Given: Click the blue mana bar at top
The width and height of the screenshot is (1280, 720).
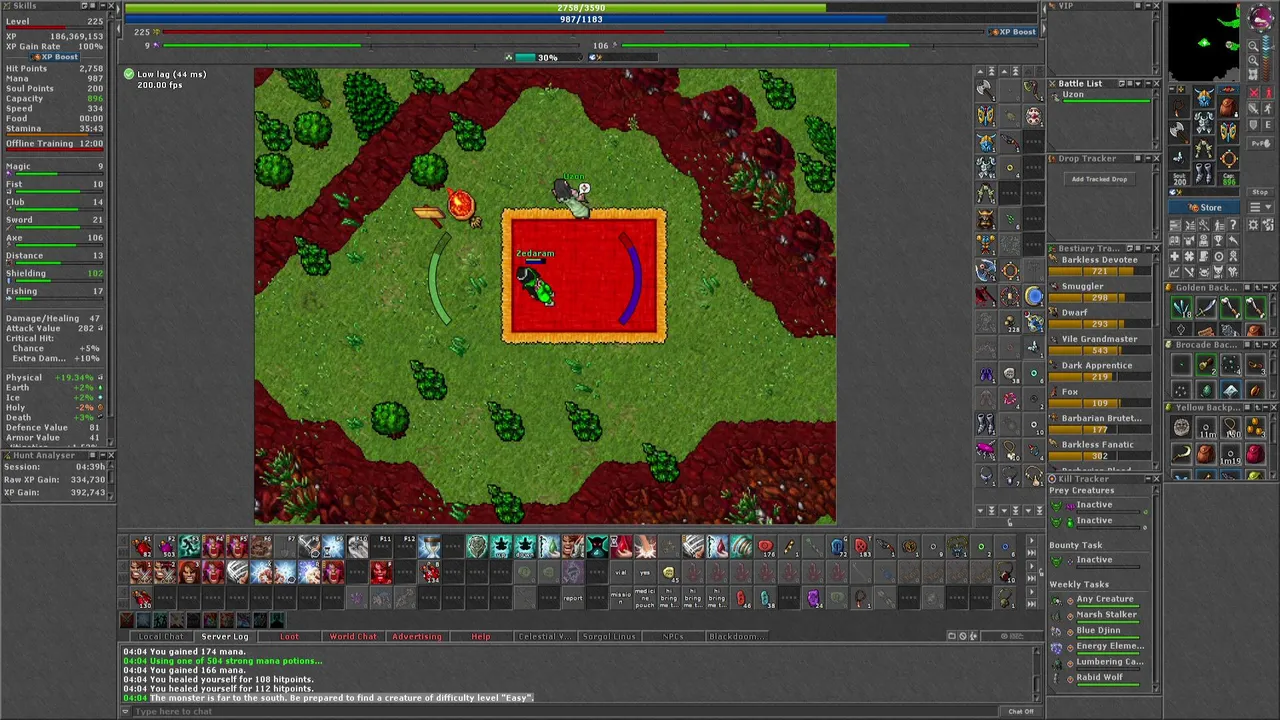Looking at the screenshot, I should (581, 19).
